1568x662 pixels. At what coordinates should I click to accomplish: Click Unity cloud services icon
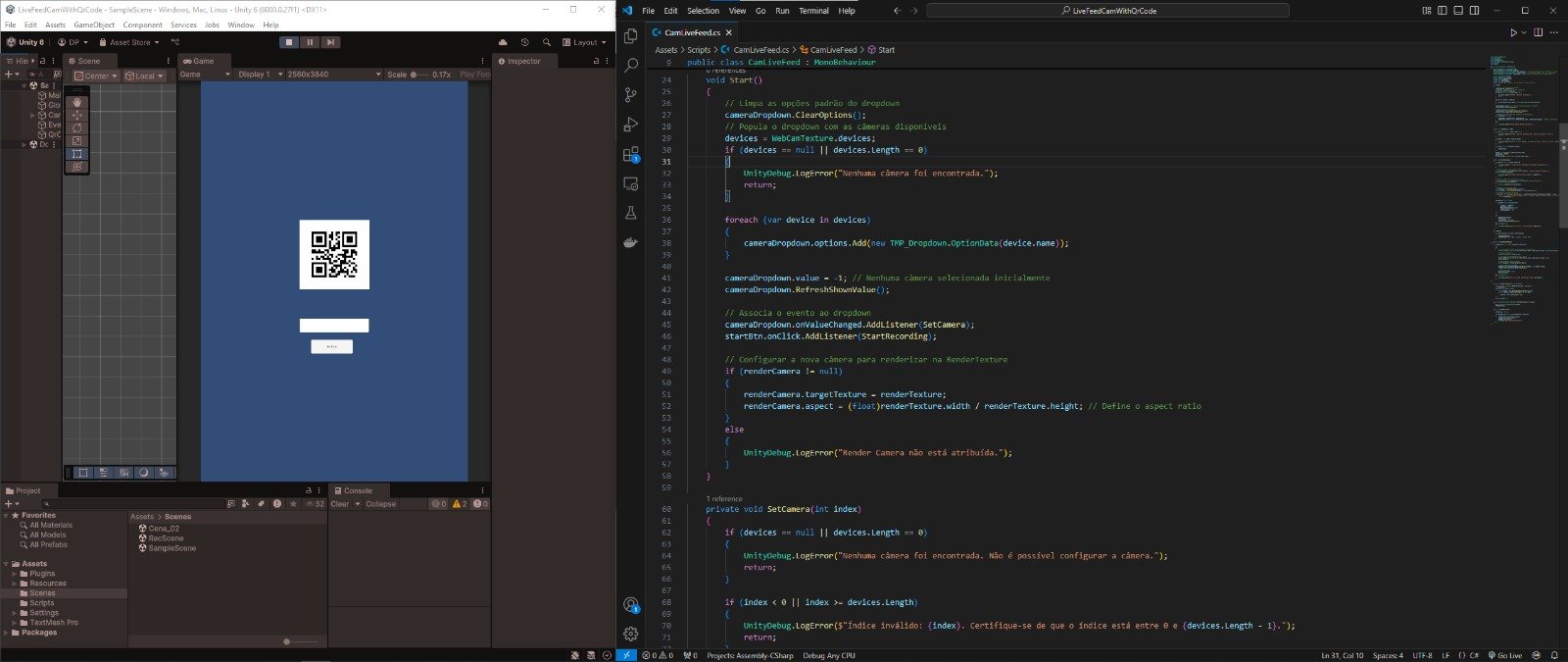click(503, 42)
